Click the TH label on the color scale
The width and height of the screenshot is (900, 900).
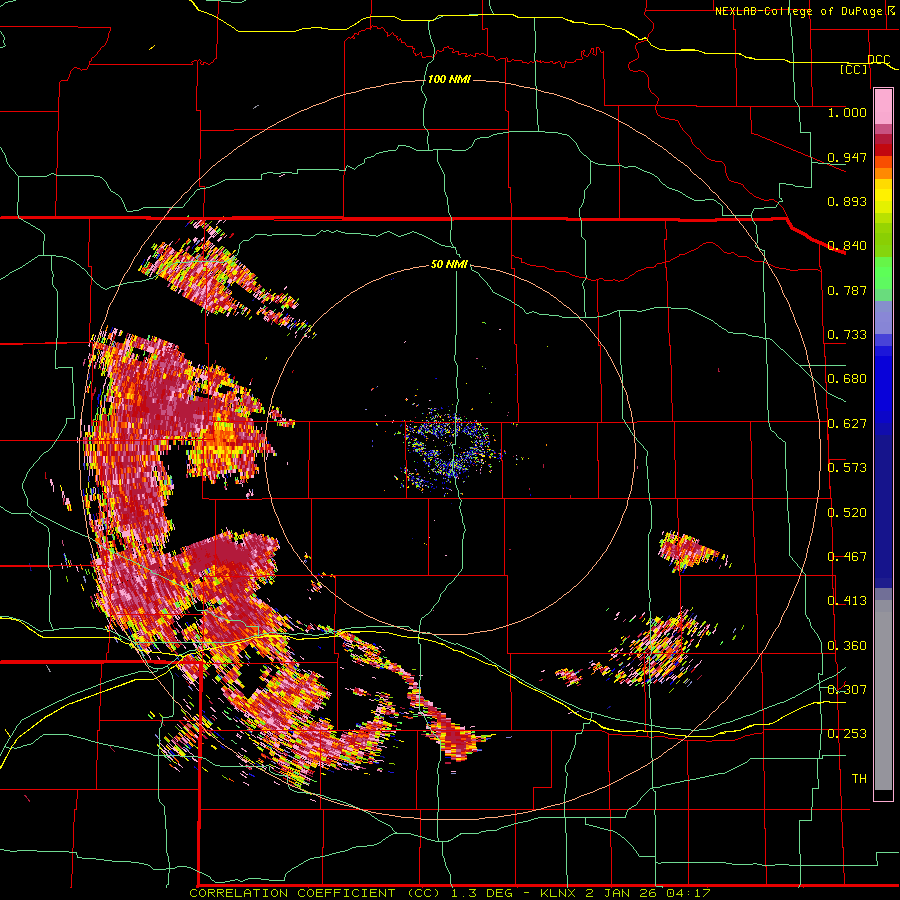(859, 779)
